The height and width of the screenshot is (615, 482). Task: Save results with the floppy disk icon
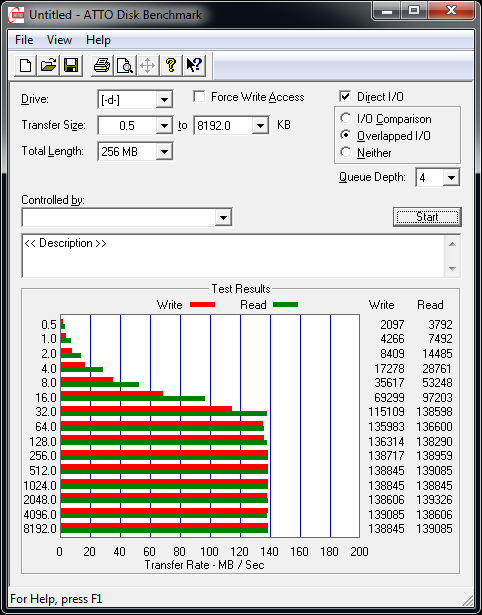71,65
